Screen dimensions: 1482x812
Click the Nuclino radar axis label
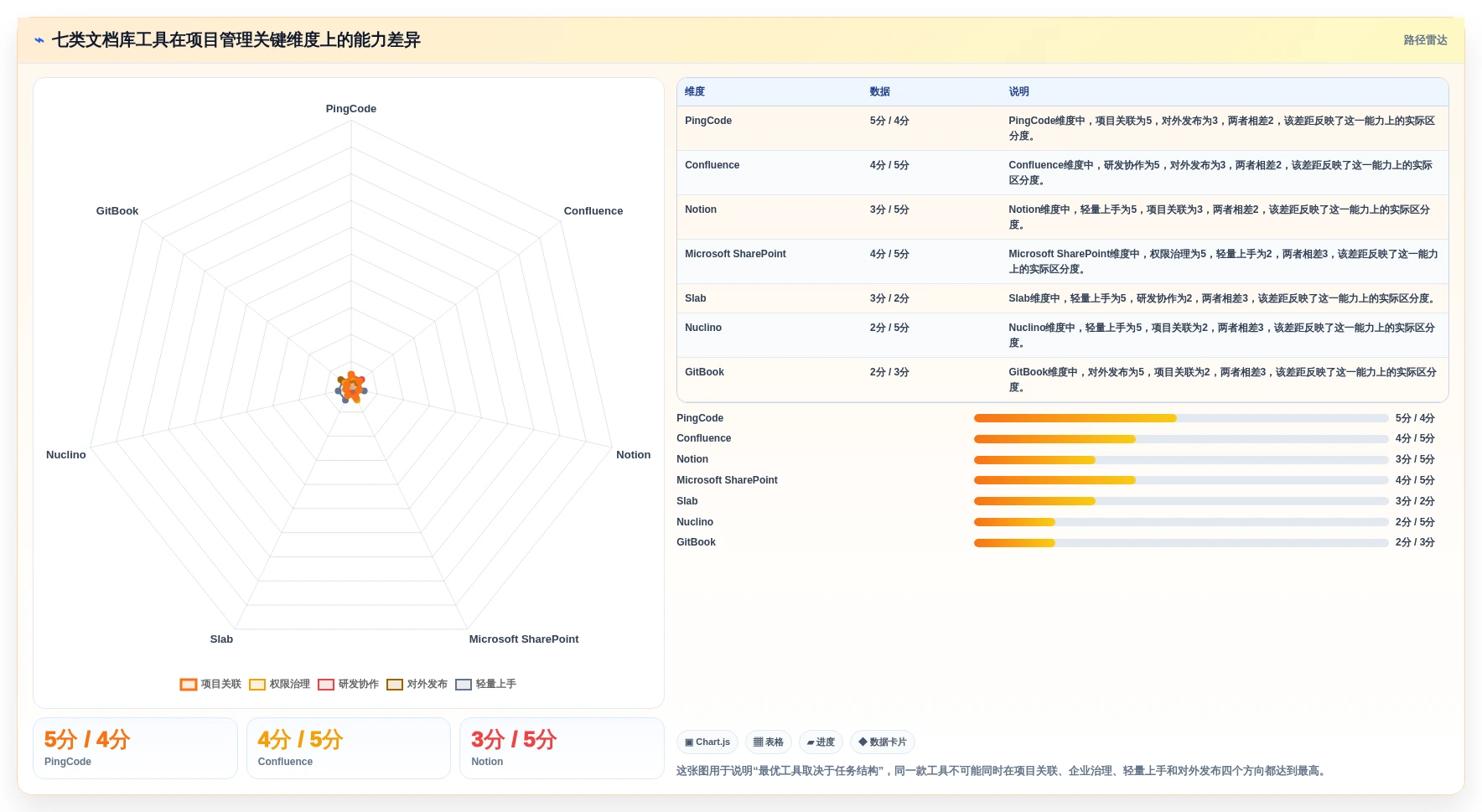[x=66, y=455]
